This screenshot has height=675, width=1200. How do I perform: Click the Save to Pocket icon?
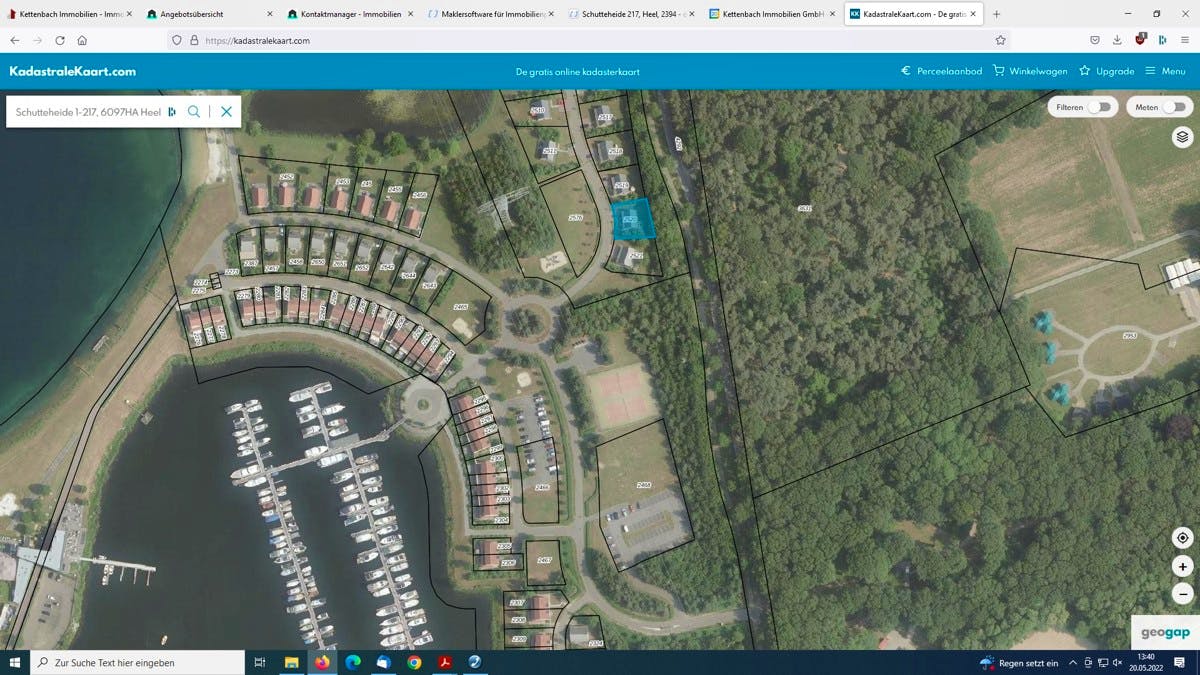click(1095, 40)
